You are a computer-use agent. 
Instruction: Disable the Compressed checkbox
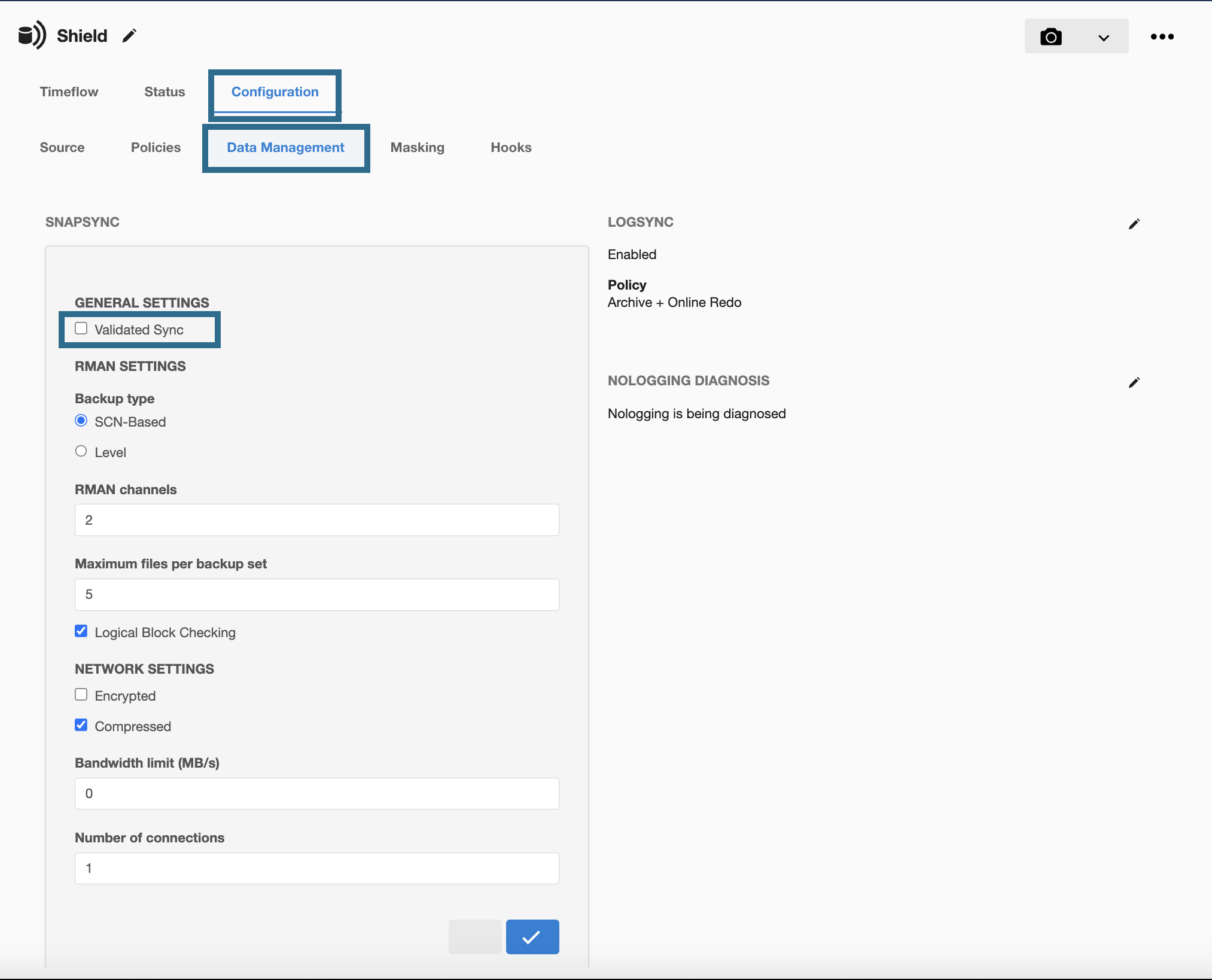[81, 725]
